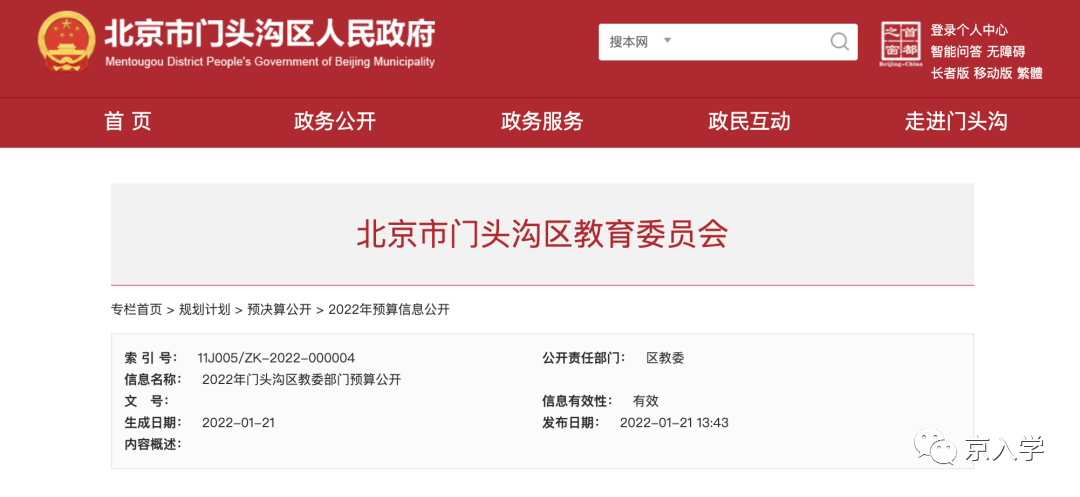Open 政务服务 navigation menu
The width and height of the screenshot is (1080, 497).
[542, 122]
